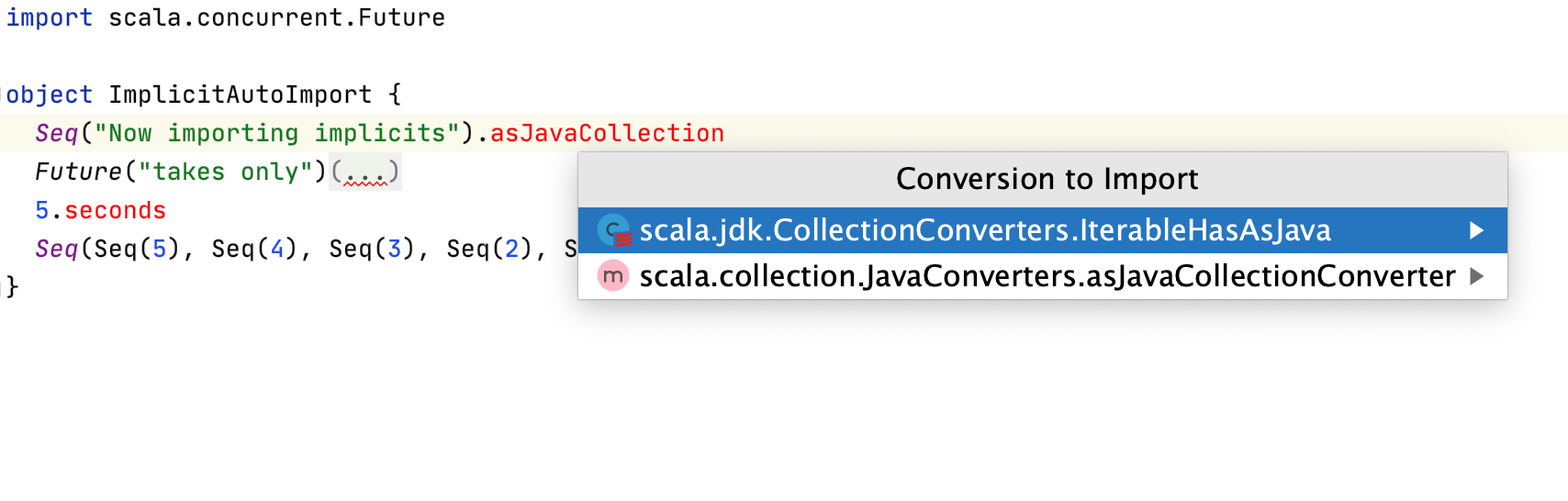Select scala.jdk.CollectionConverters.IterableHasAsJava import option
The width and height of the screenshot is (1568, 501).
tap(1043, 230)
